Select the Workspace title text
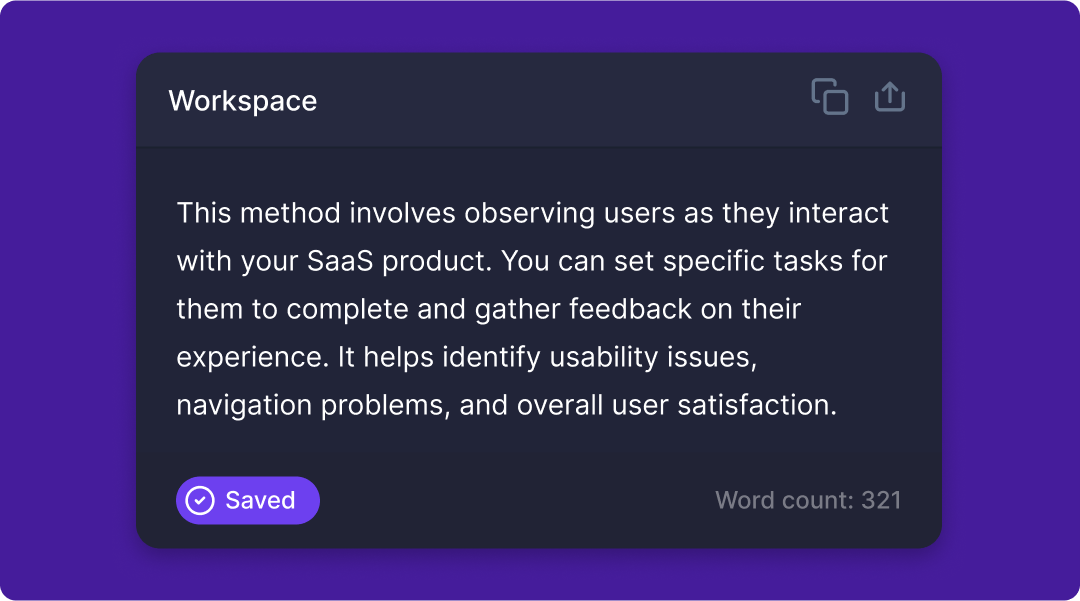 pos(243,101)
